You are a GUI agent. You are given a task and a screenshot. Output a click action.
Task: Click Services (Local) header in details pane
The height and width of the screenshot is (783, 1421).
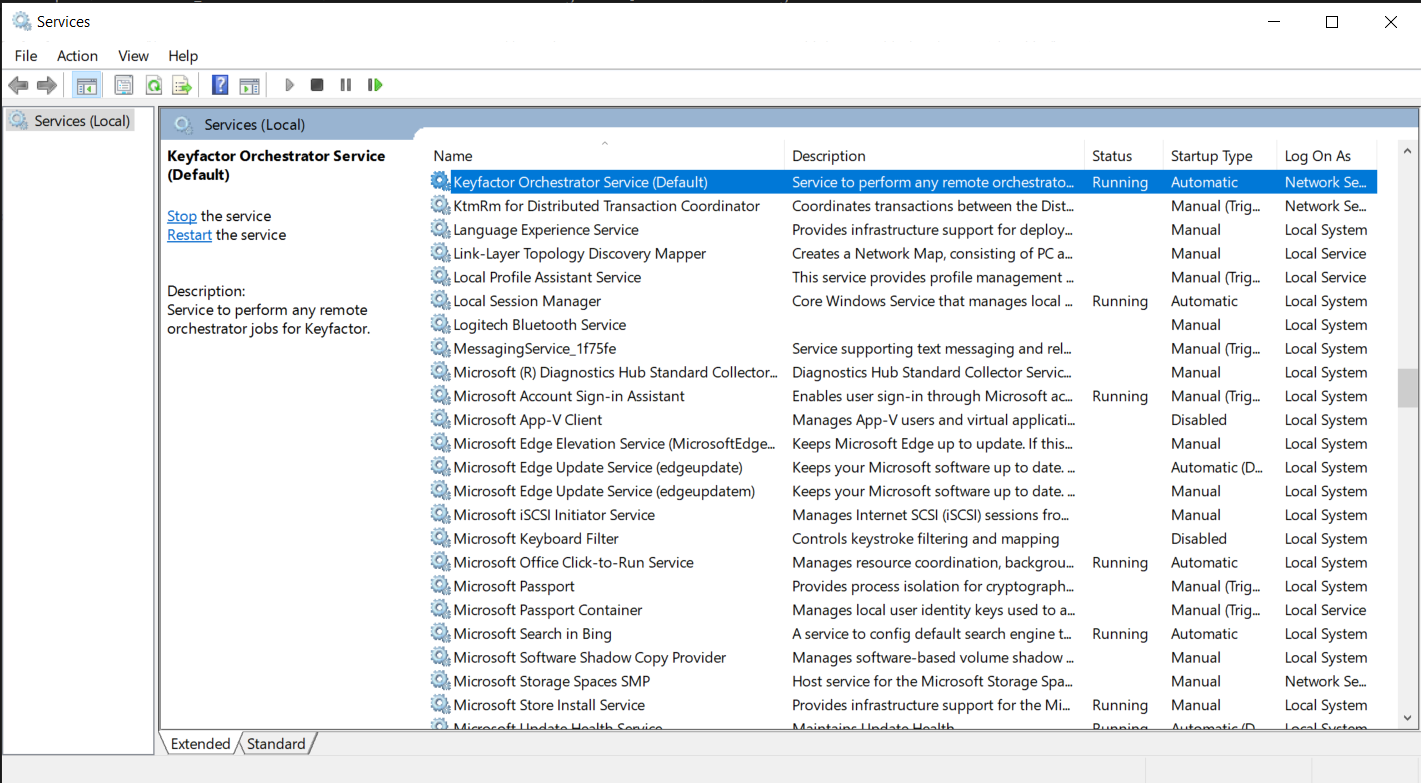point(254,125)
